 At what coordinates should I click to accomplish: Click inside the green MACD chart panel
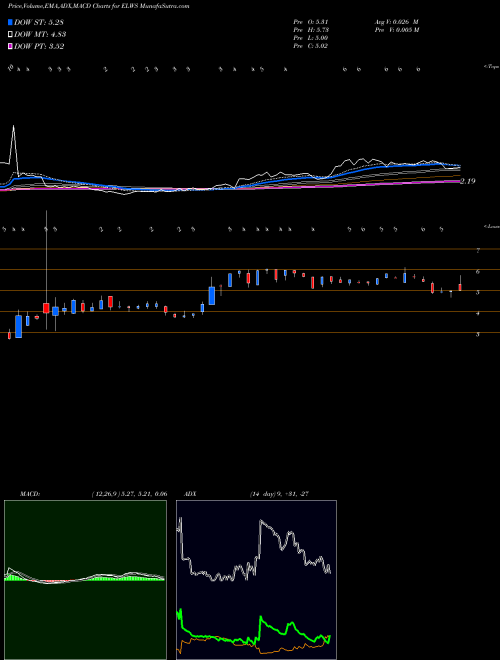pos(85,580)
